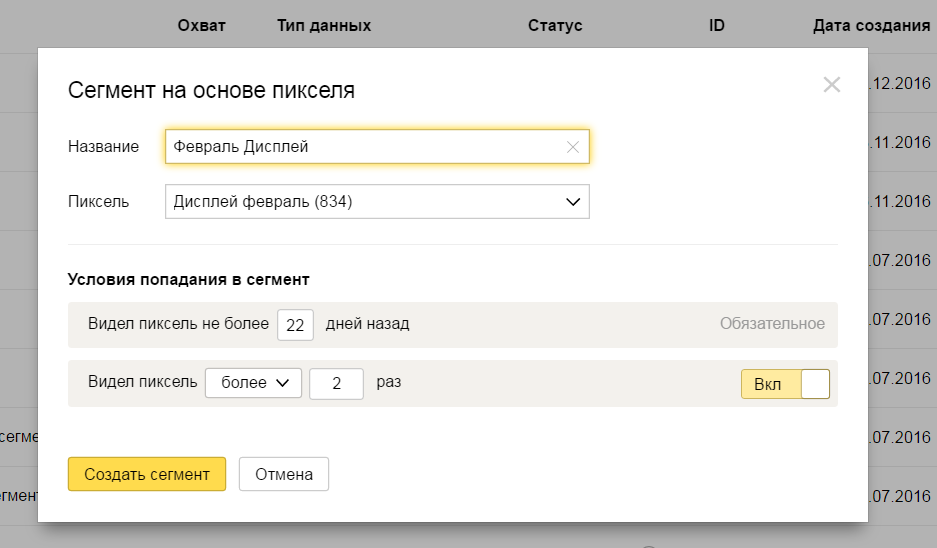This screenshot has width=937, height=548.
Task: Click the Пиксель field label
Action: [x=98, y=201]
